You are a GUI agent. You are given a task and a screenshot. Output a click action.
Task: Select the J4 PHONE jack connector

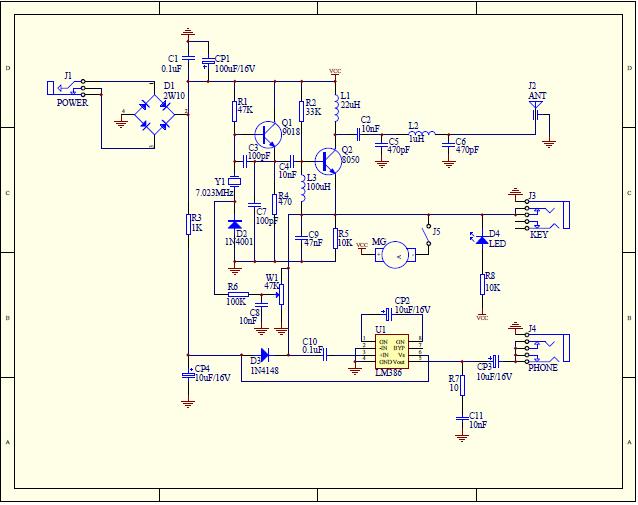tap(542, 348)
